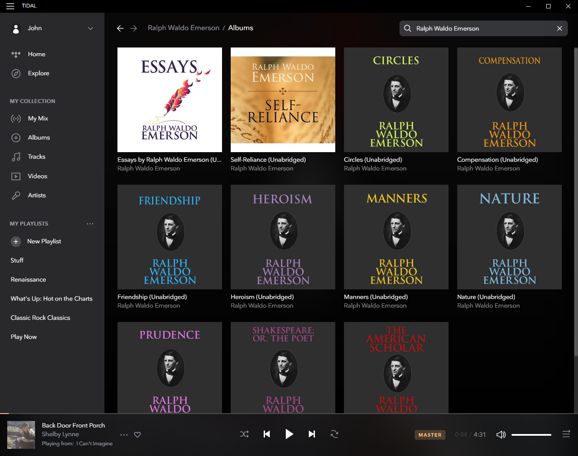Click the MASTER quality badge
578x456 pixels.
430,435
